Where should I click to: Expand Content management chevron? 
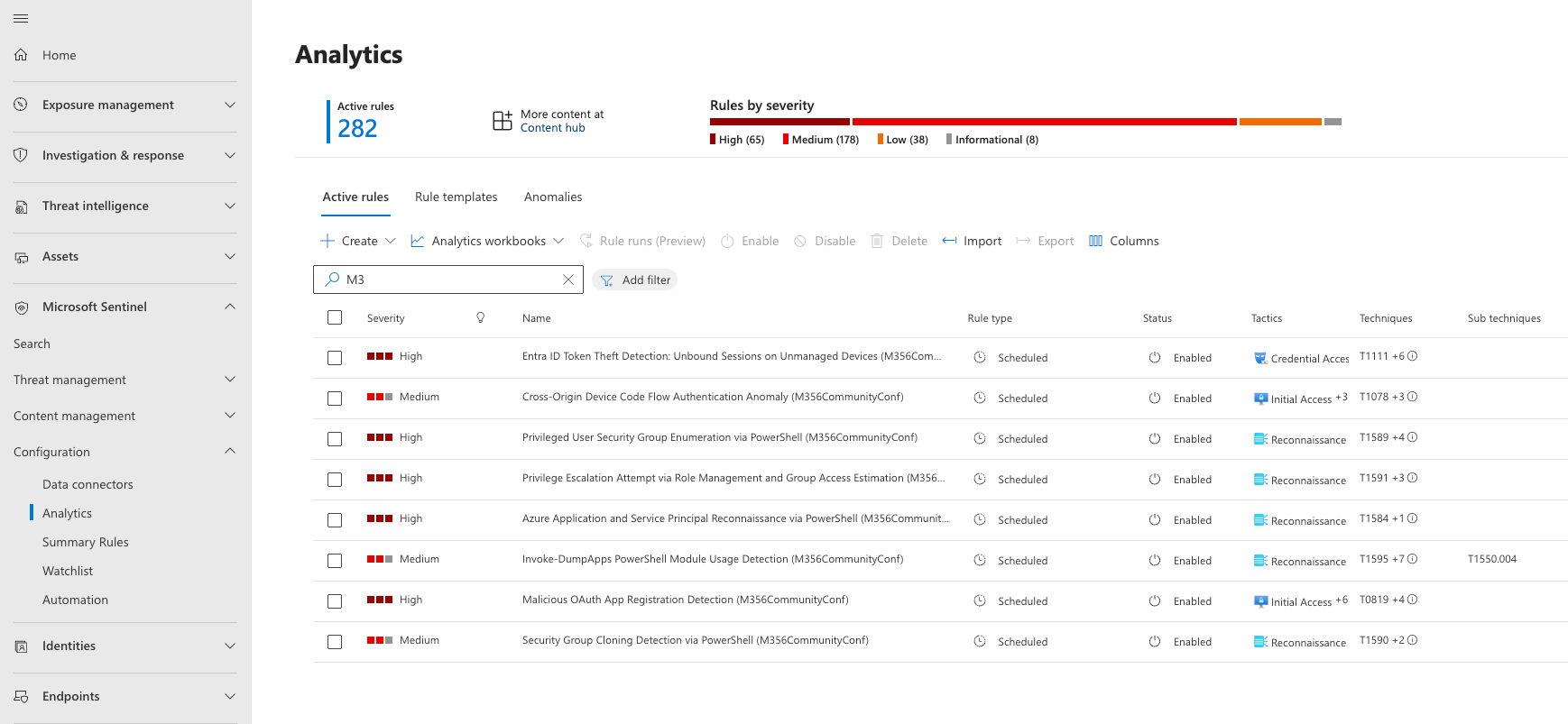click(230, 415)
